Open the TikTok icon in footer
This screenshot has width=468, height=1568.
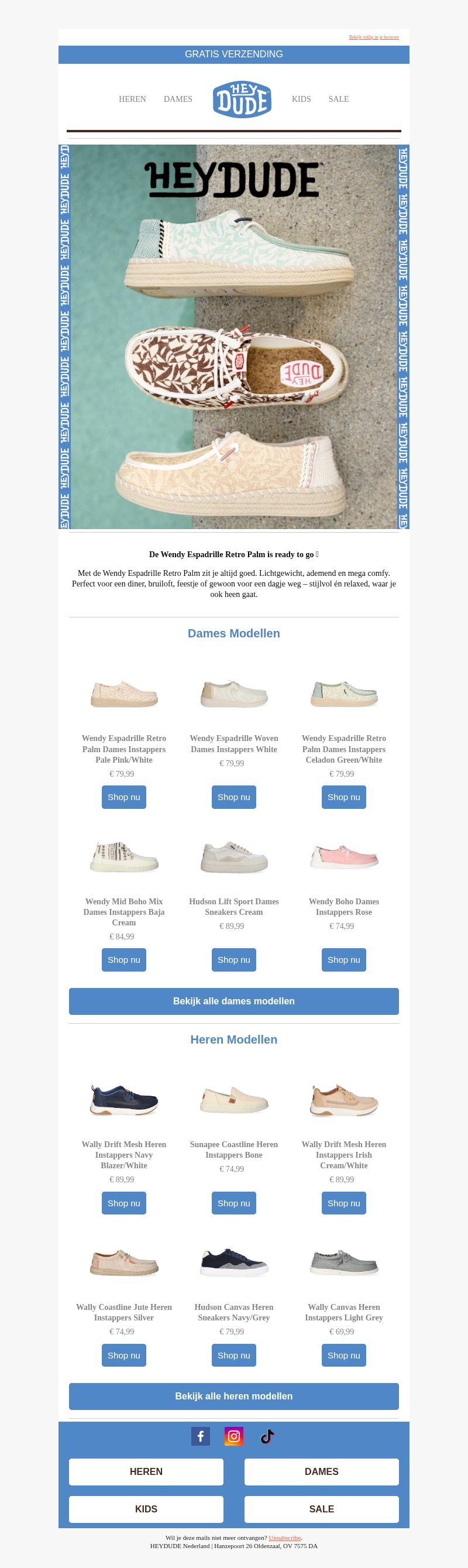coord(267,1436)
